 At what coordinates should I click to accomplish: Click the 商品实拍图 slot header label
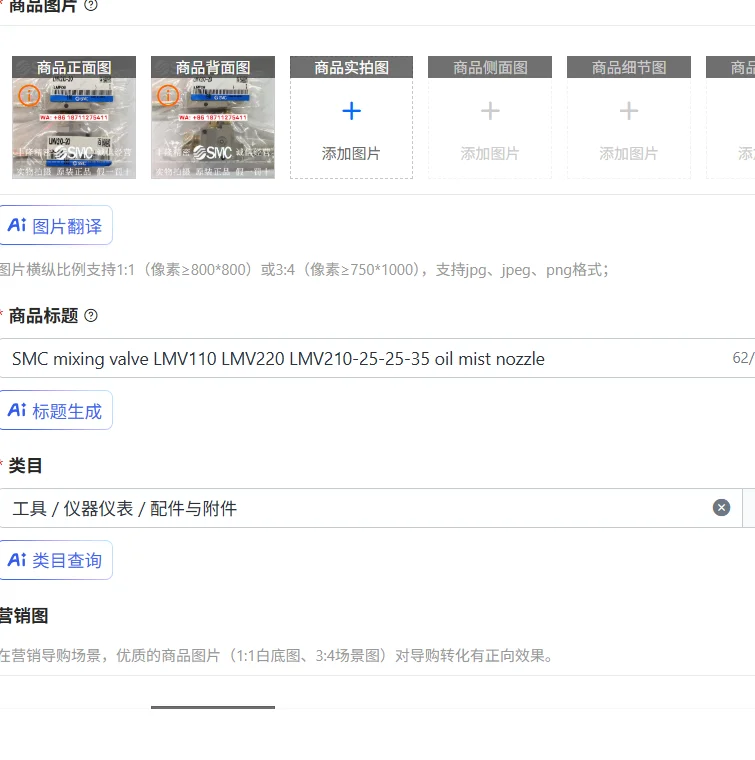[x=351, y=67]
